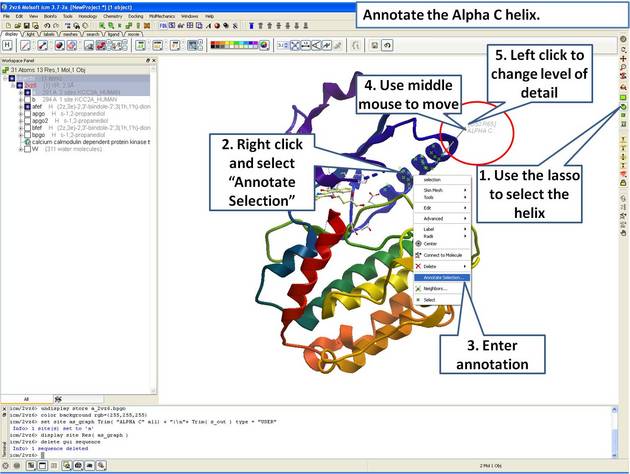Click Neighbors... in the context menu
The height and width of the screenshot is (474, 630).
coord(435,288)
